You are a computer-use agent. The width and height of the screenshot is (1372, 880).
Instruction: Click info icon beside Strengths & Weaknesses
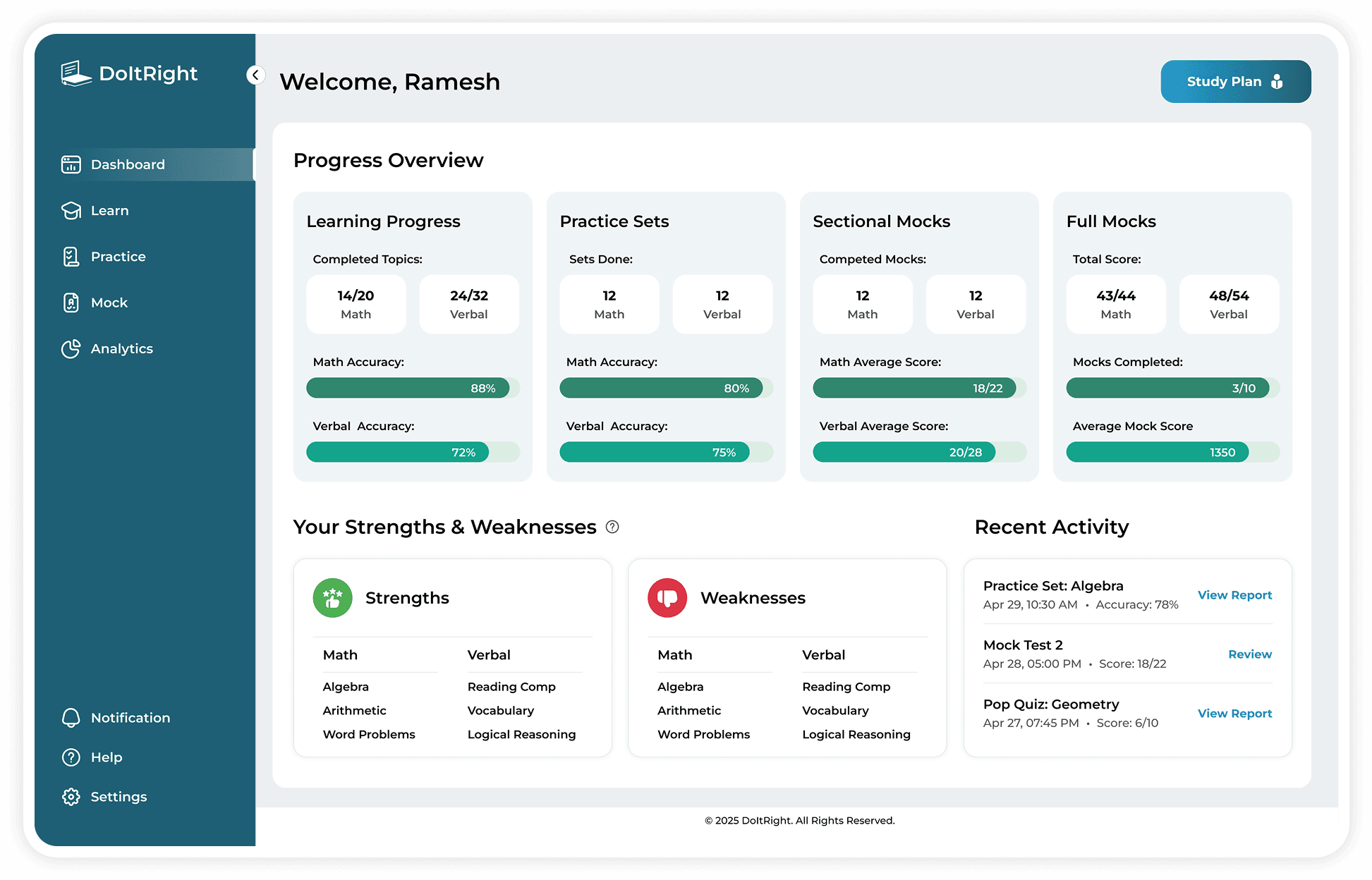click(x=612, y=527)
